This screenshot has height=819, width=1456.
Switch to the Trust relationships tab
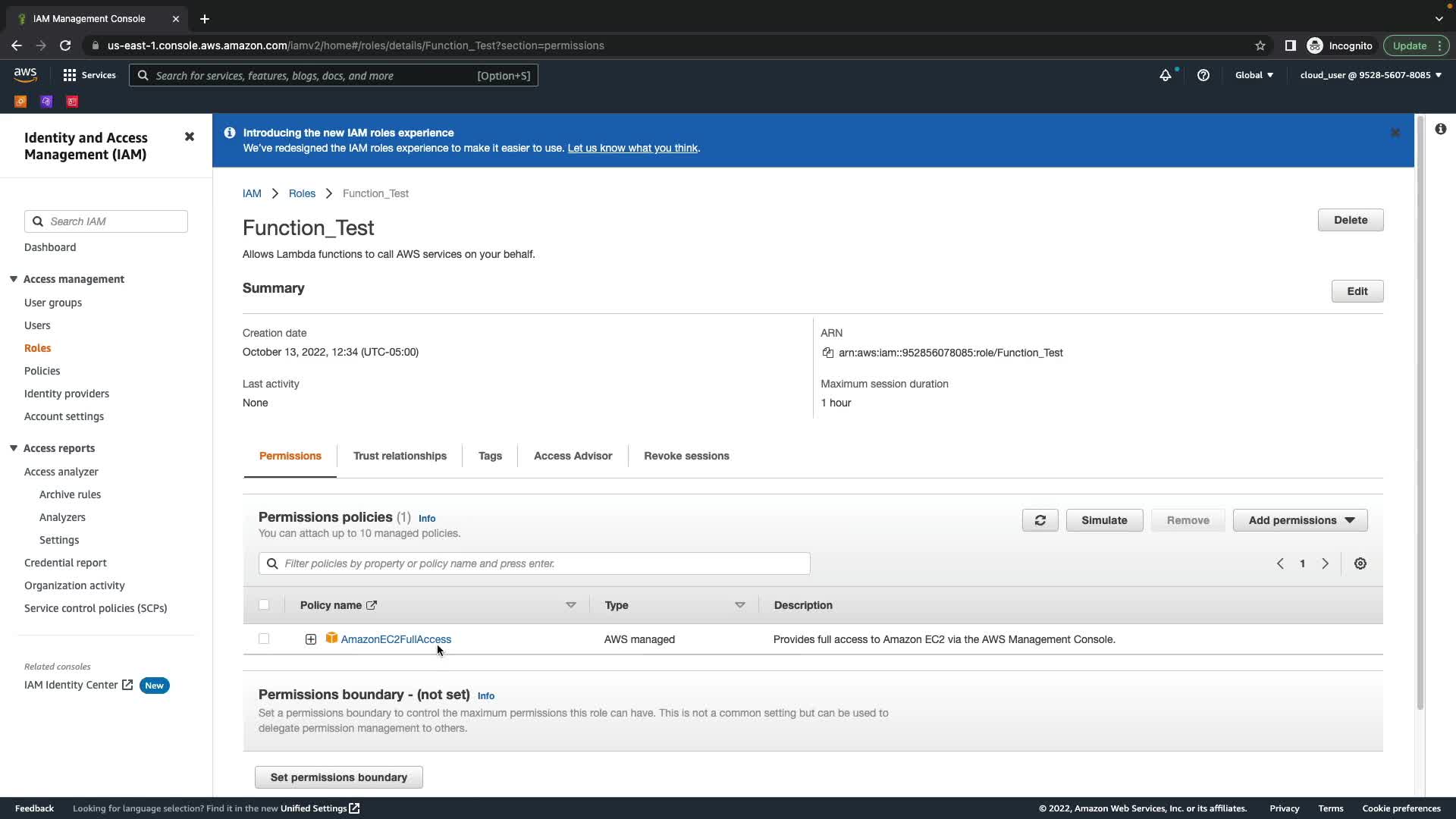tap(400, 456)
